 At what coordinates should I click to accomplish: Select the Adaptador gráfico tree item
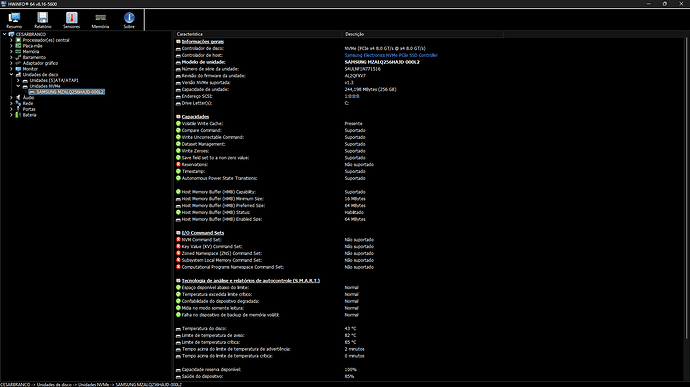click(x=40, y=63)
